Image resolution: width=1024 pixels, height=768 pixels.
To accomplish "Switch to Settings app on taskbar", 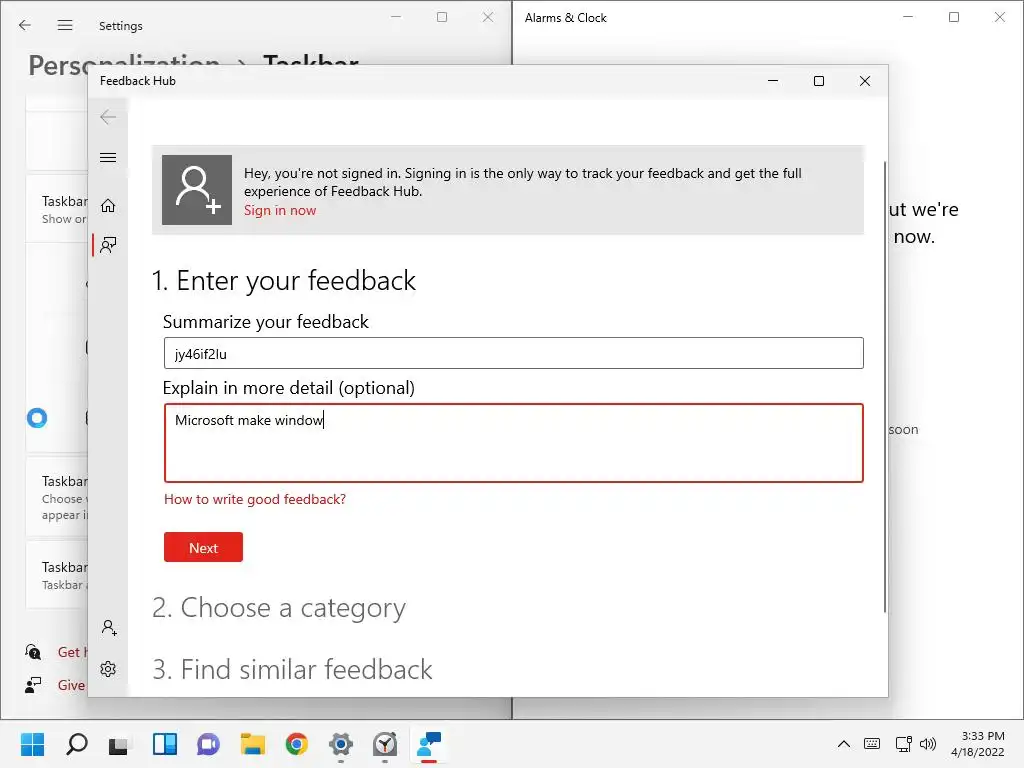I will coord(341,744).
